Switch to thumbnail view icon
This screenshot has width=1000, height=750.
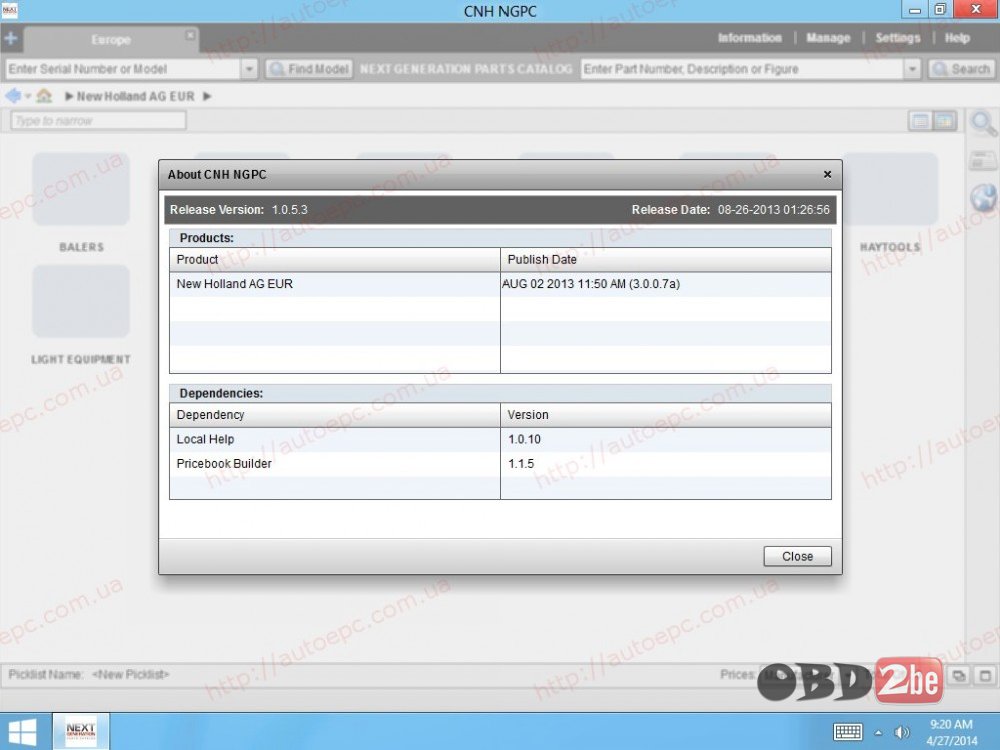945,121
